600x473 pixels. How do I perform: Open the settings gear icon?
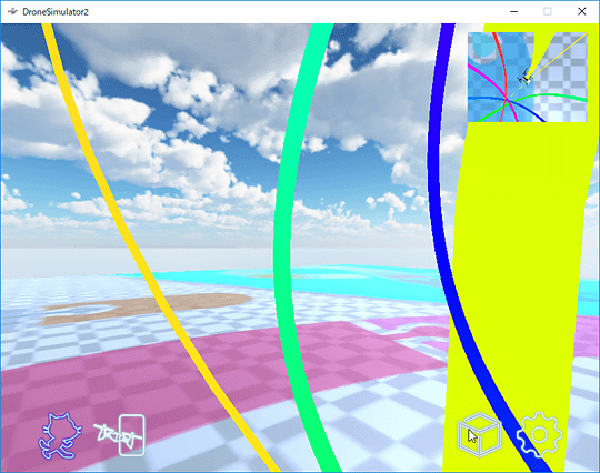tap(540, 434)
